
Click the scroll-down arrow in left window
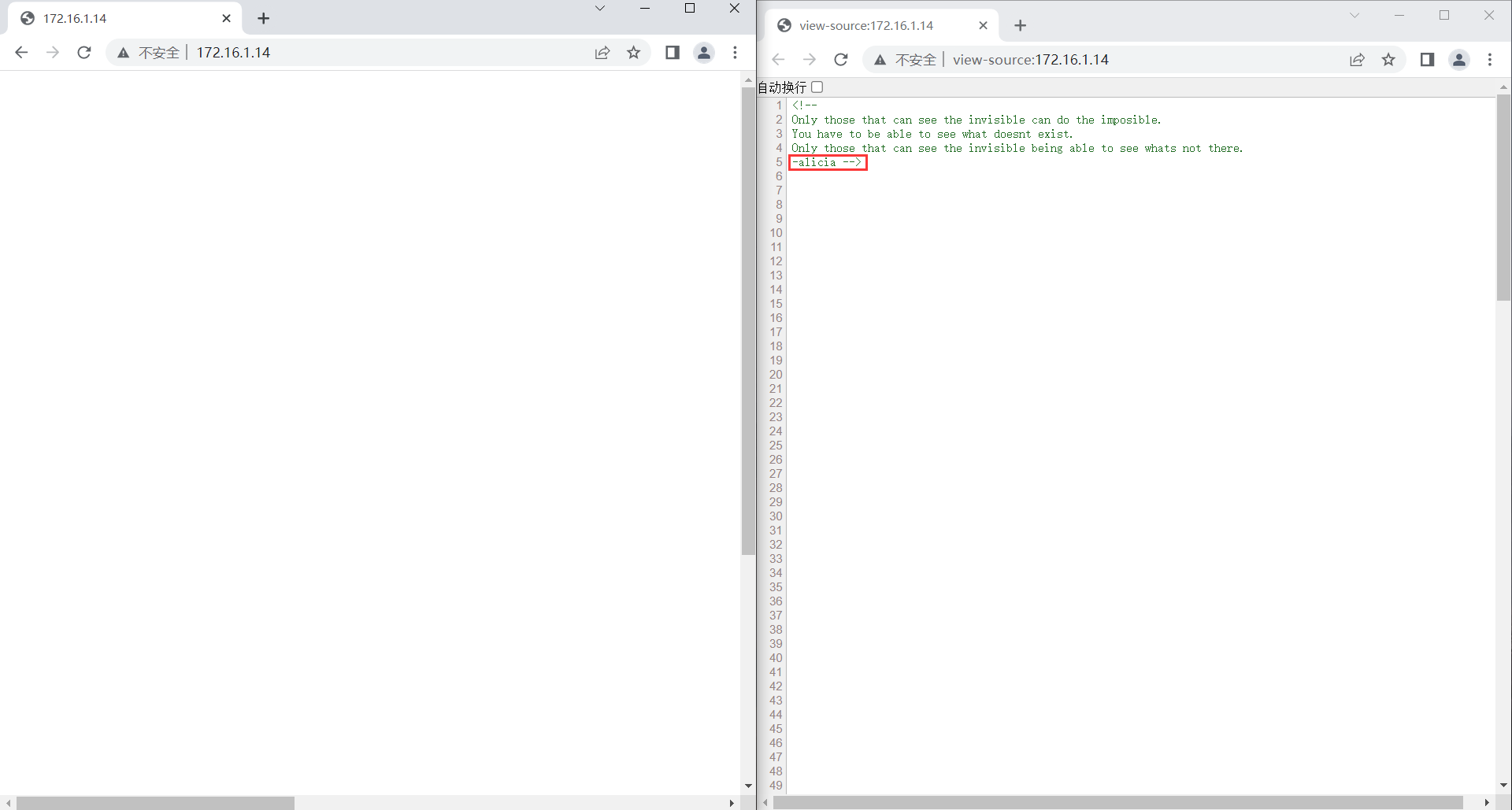[748, 786]
